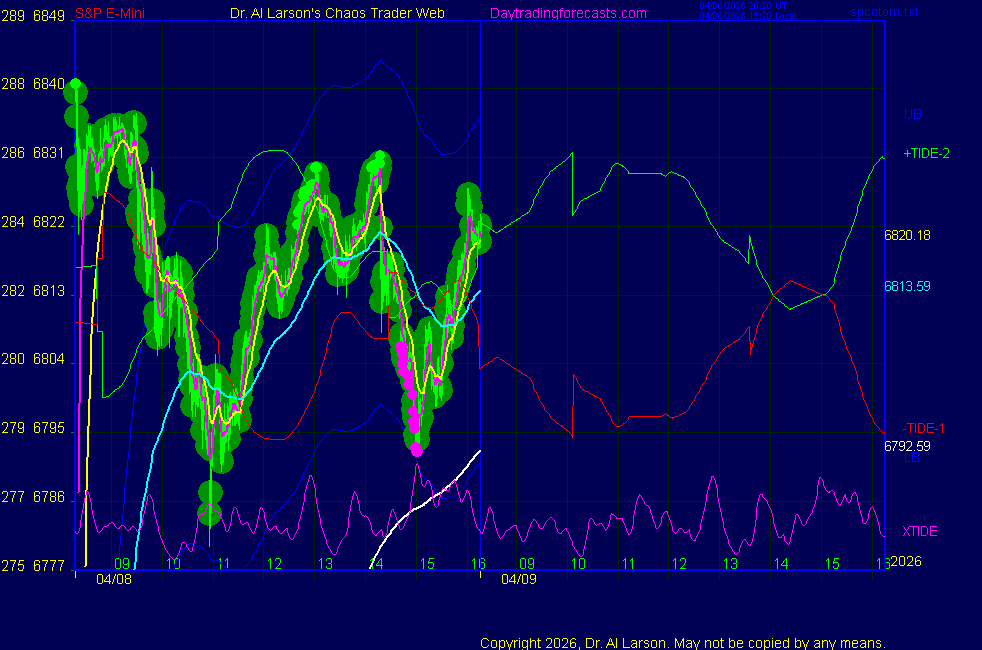Click the 6849 top price axis label
982x650 pixels.
point(49,16)
